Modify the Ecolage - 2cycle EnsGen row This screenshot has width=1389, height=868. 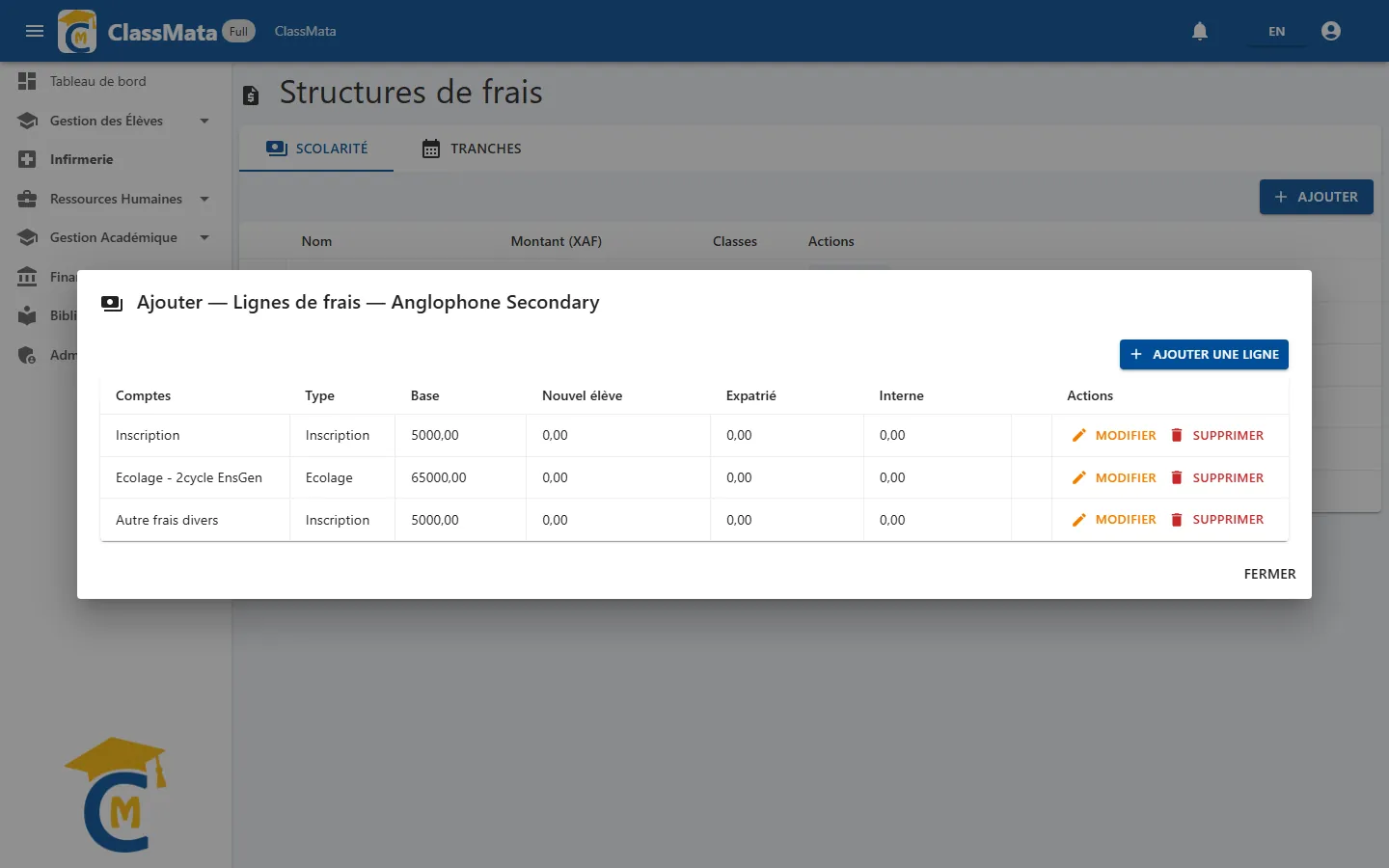(1114, 477)
